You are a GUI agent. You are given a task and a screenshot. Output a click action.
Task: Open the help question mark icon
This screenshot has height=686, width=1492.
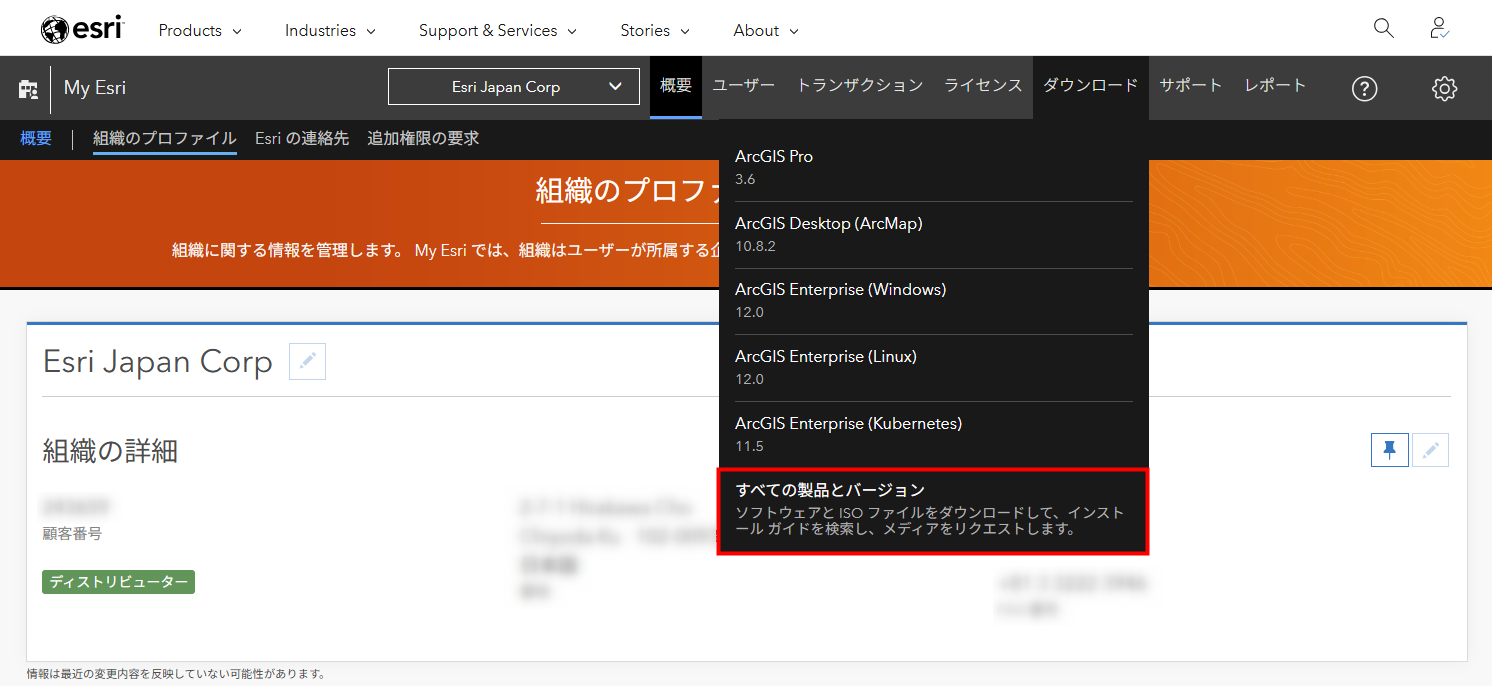point(1364,88)
